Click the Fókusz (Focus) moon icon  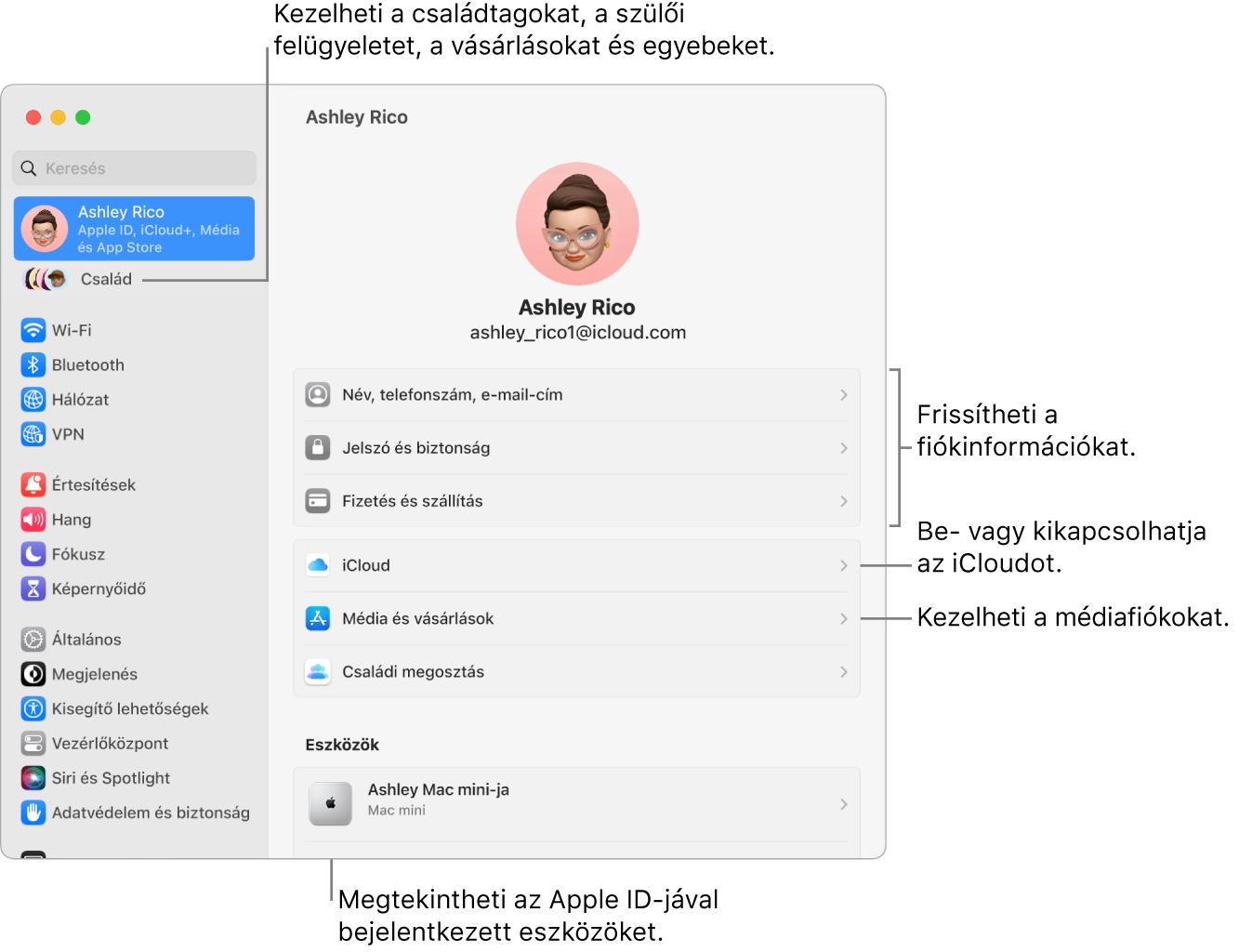coord(33,554)
